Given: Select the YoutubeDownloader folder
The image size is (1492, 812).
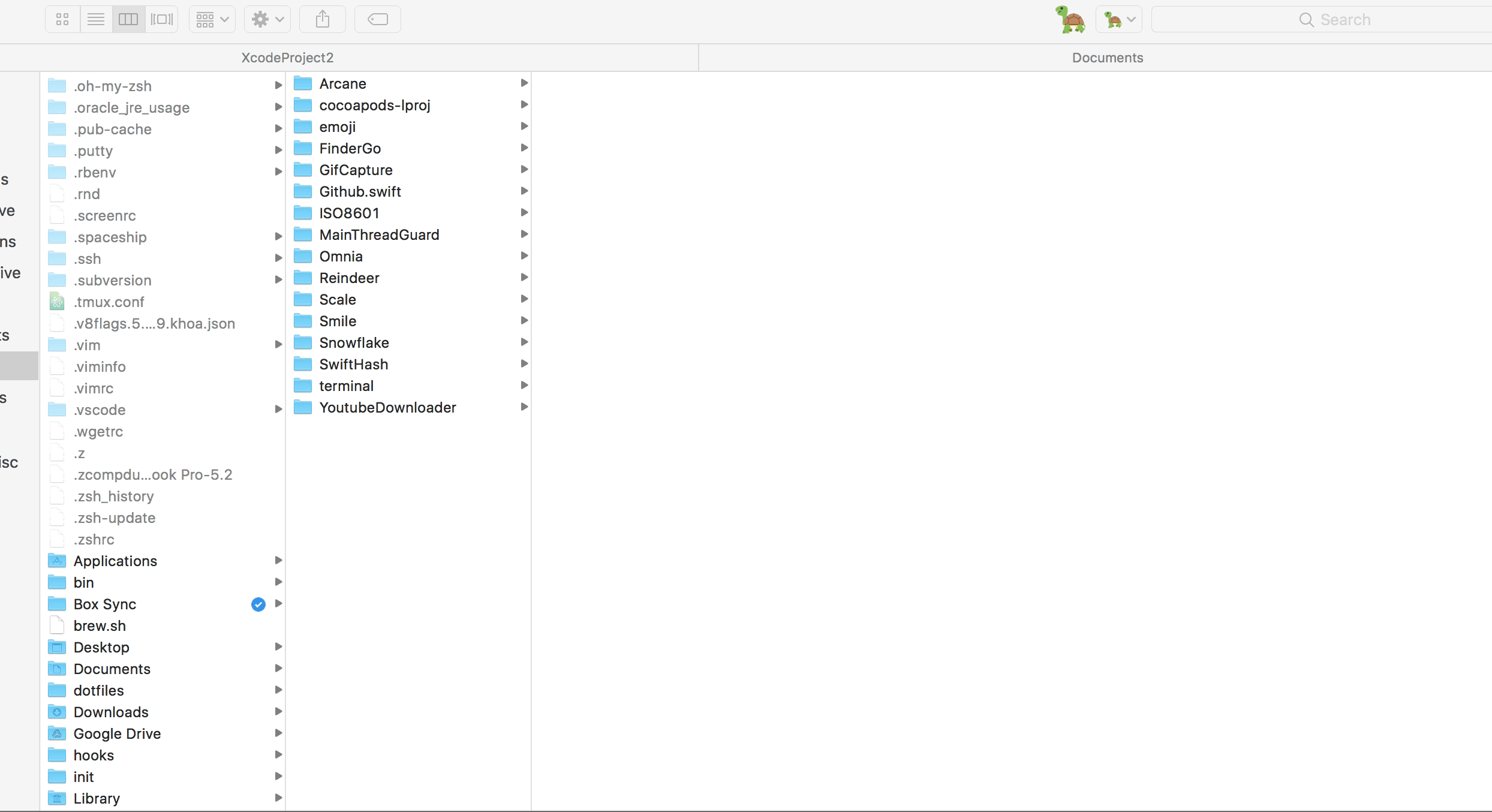Looking at the screenshot, I should [387, 408].
